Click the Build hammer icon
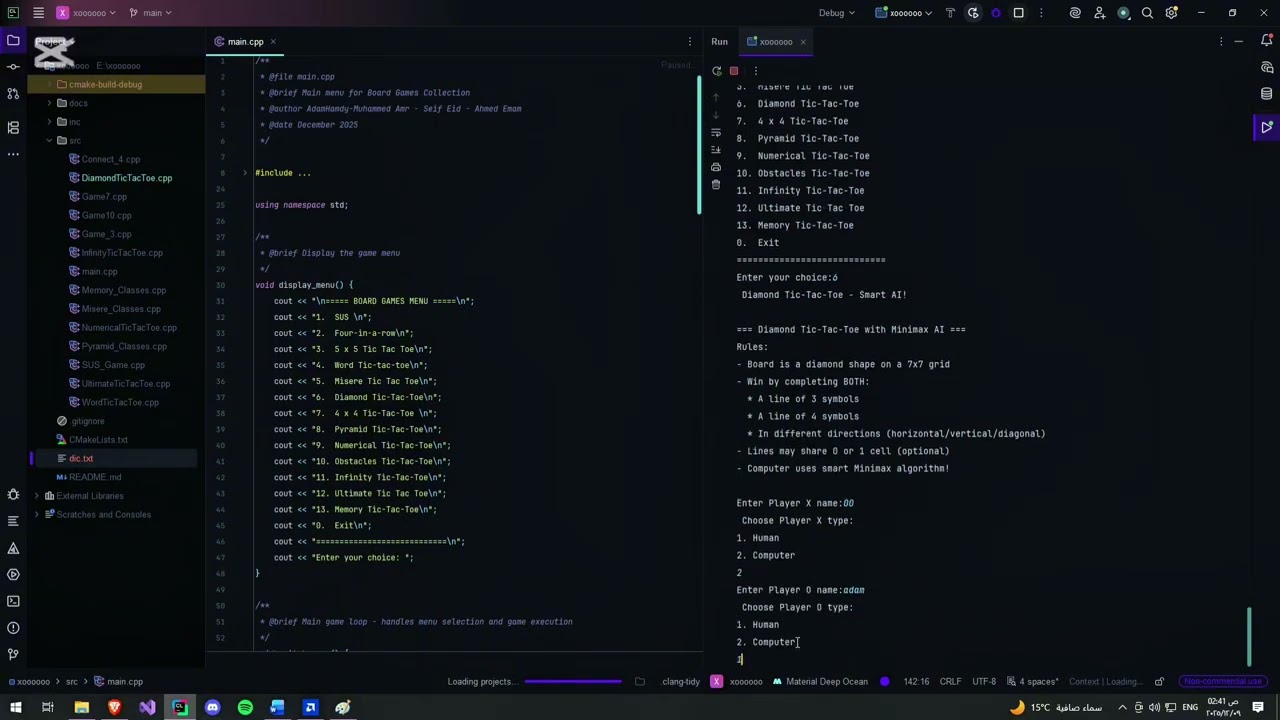Image resolution: width=1280 pixels, height=720 pixels. 950,13
